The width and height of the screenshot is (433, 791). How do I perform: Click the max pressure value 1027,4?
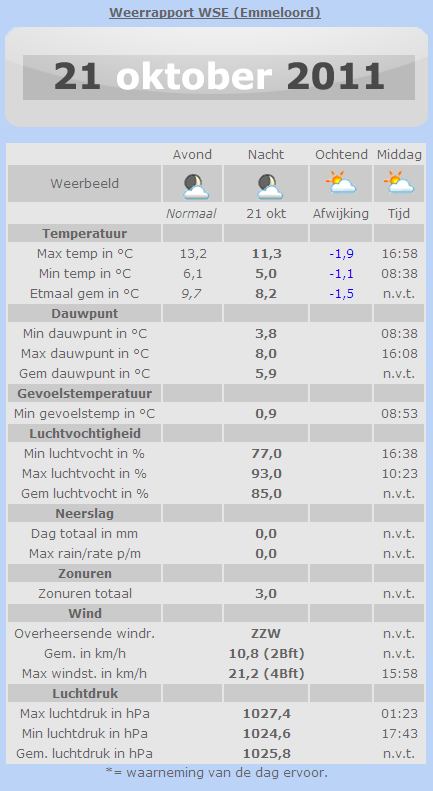click(x=266, y=714)
